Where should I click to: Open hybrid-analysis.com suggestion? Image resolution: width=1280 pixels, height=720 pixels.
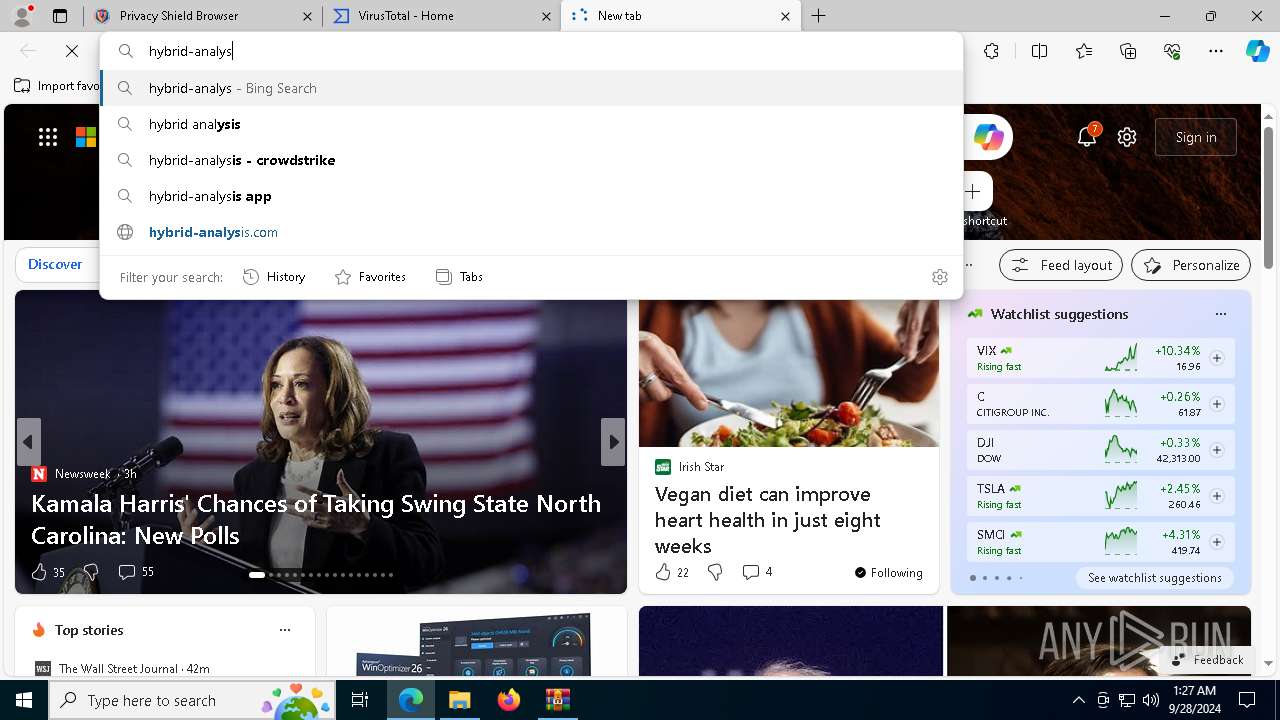tap(531, 232)
